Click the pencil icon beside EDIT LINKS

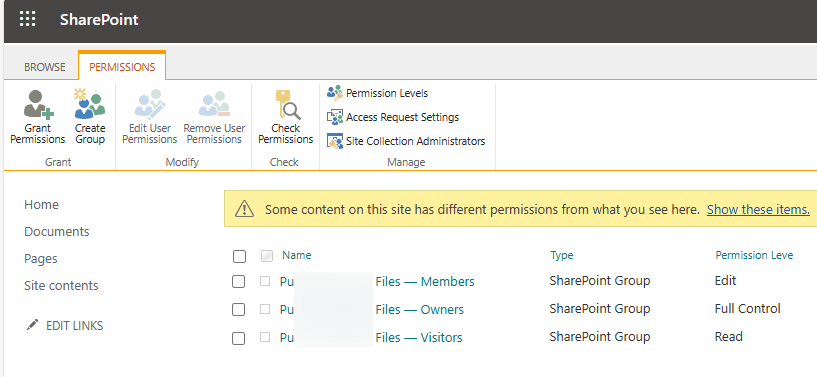coord(32,325)
